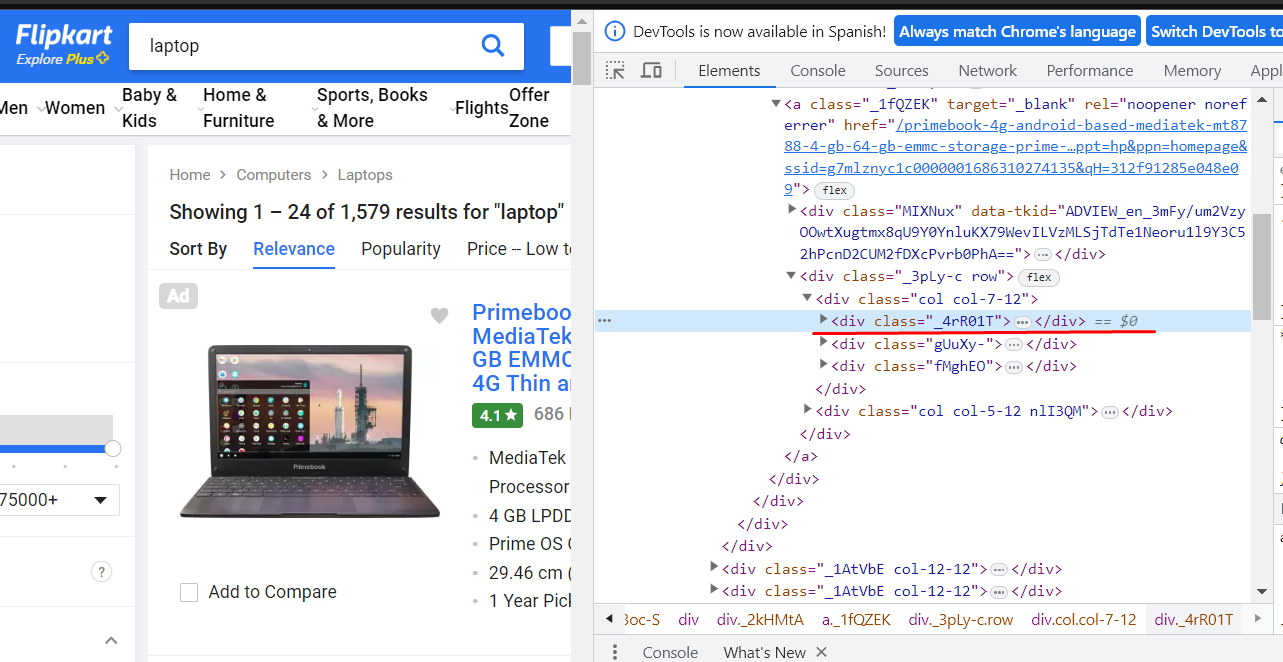Collapse the div class col col-7-12 node
This screenshot has width=1283, height=662.
coord(807,298)
